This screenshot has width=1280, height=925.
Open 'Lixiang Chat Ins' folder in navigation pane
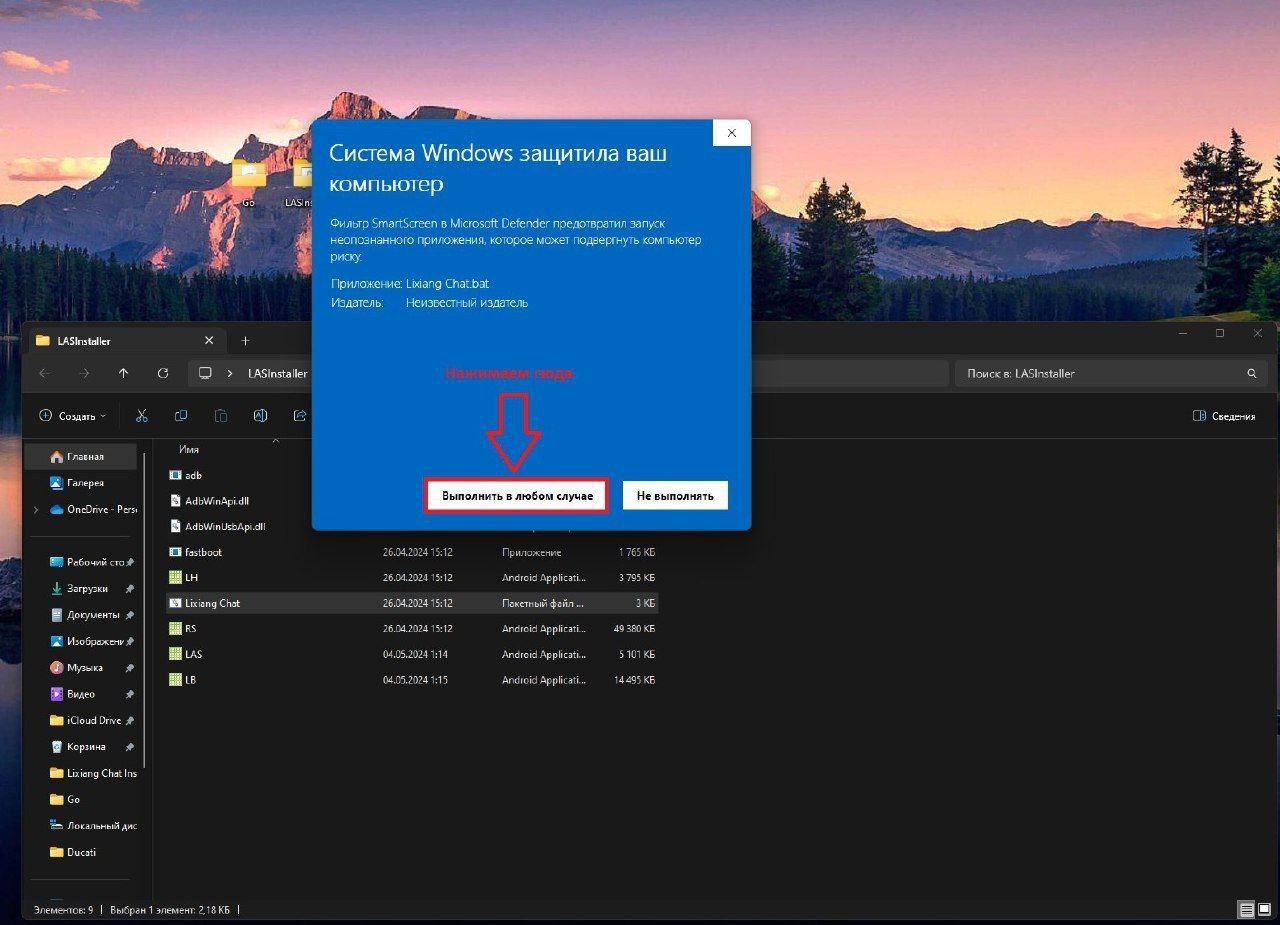pyautogui.click(x=92, y=773)
